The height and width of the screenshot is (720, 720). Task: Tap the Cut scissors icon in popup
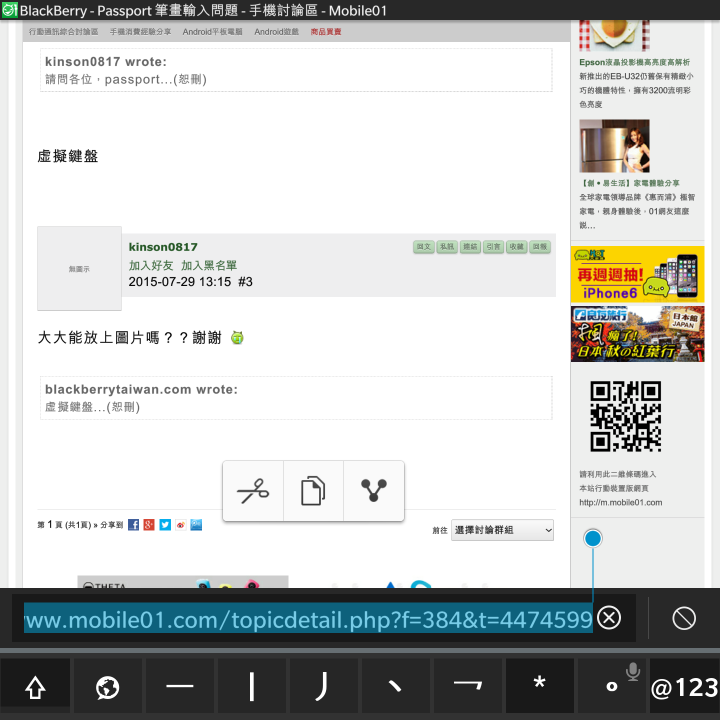click(253, 491)
